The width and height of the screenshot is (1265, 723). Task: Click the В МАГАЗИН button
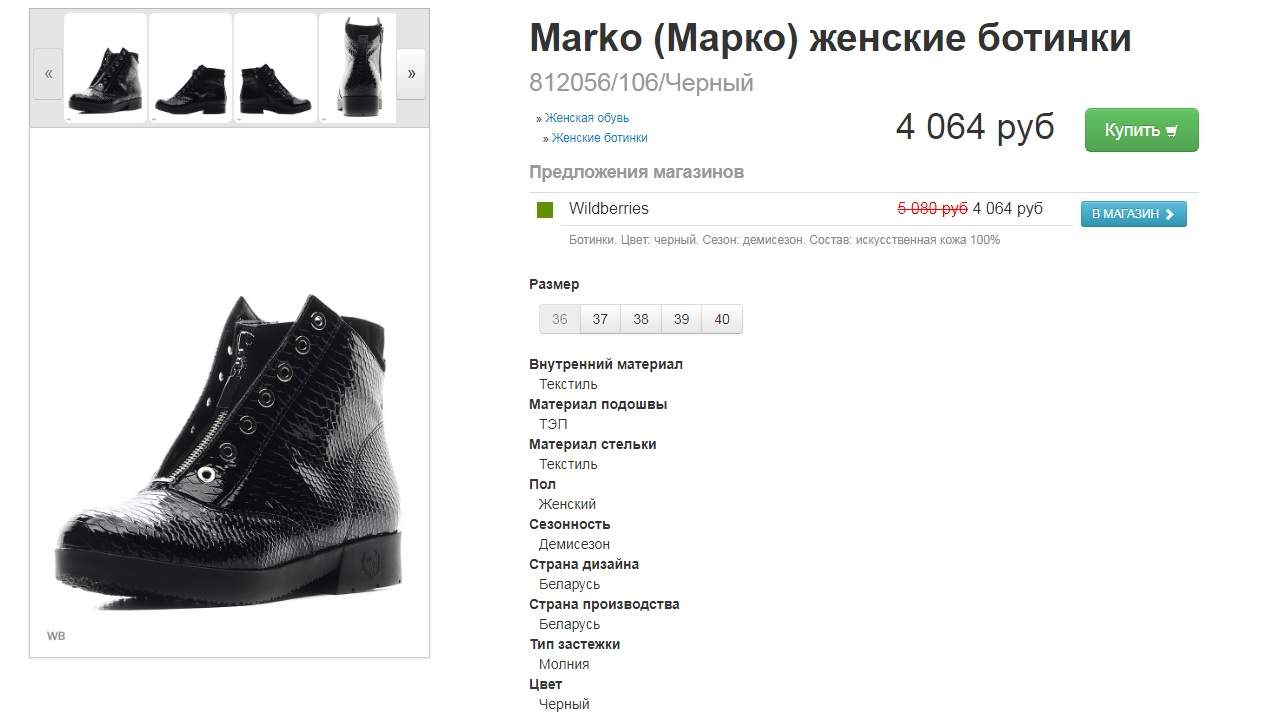pyautogui.click(x=1133, y=214)
